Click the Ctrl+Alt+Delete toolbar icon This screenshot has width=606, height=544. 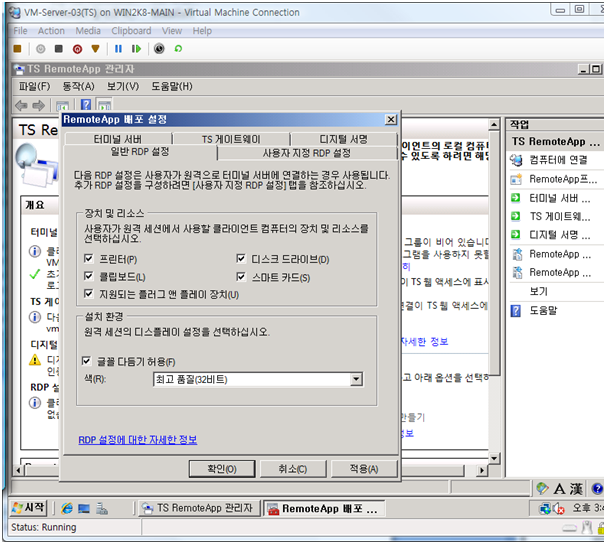coord(17,49)
